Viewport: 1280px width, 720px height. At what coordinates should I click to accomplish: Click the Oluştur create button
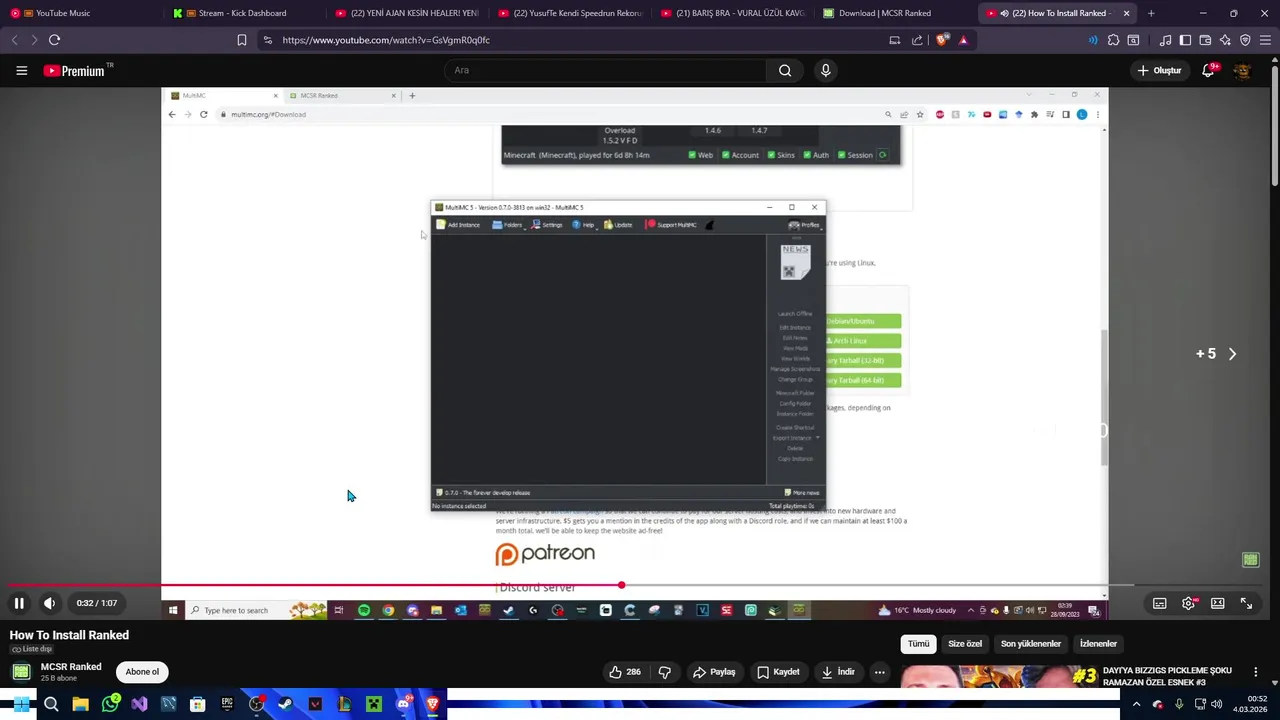(1160, 70)
